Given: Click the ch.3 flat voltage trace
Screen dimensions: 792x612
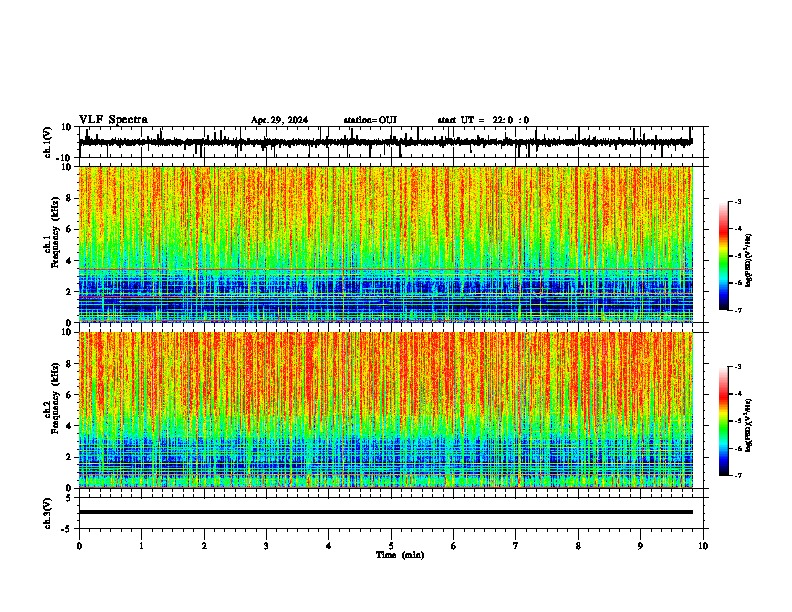Looking at the screenshot, I should click(x=386, y=512).
